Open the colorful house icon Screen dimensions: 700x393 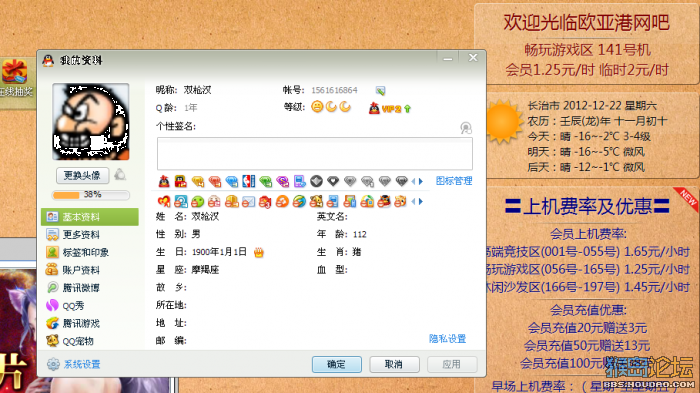coord(367,202)
